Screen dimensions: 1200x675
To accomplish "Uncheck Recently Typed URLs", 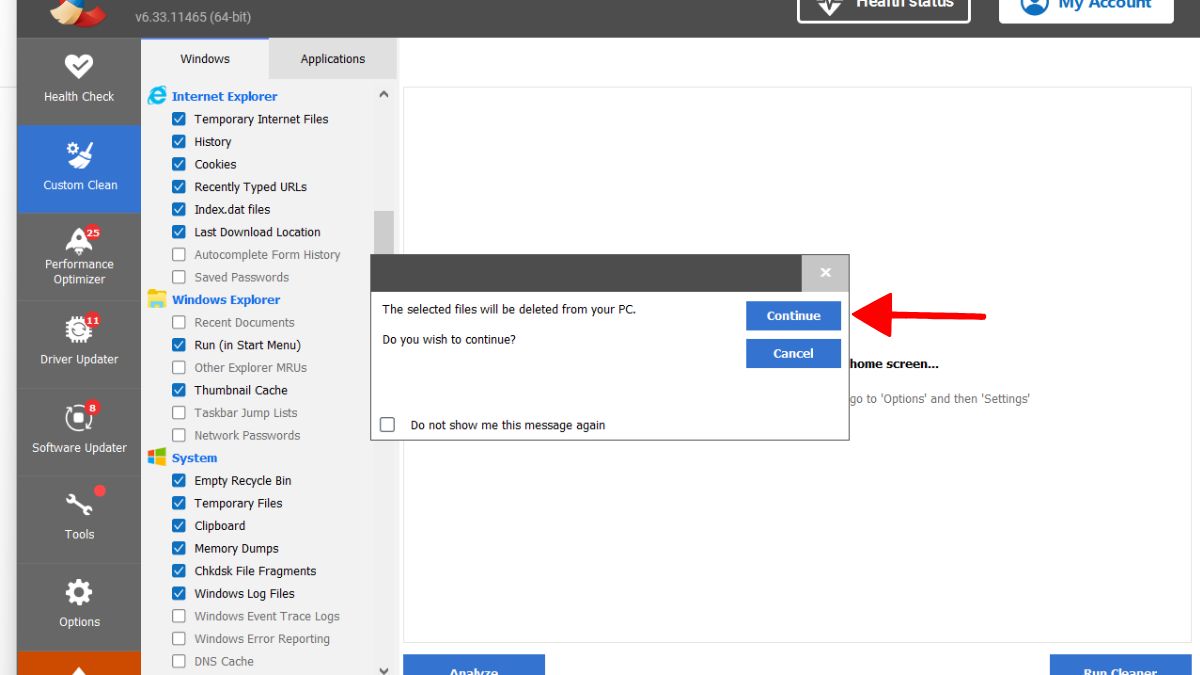I will (x=179, y=187).
